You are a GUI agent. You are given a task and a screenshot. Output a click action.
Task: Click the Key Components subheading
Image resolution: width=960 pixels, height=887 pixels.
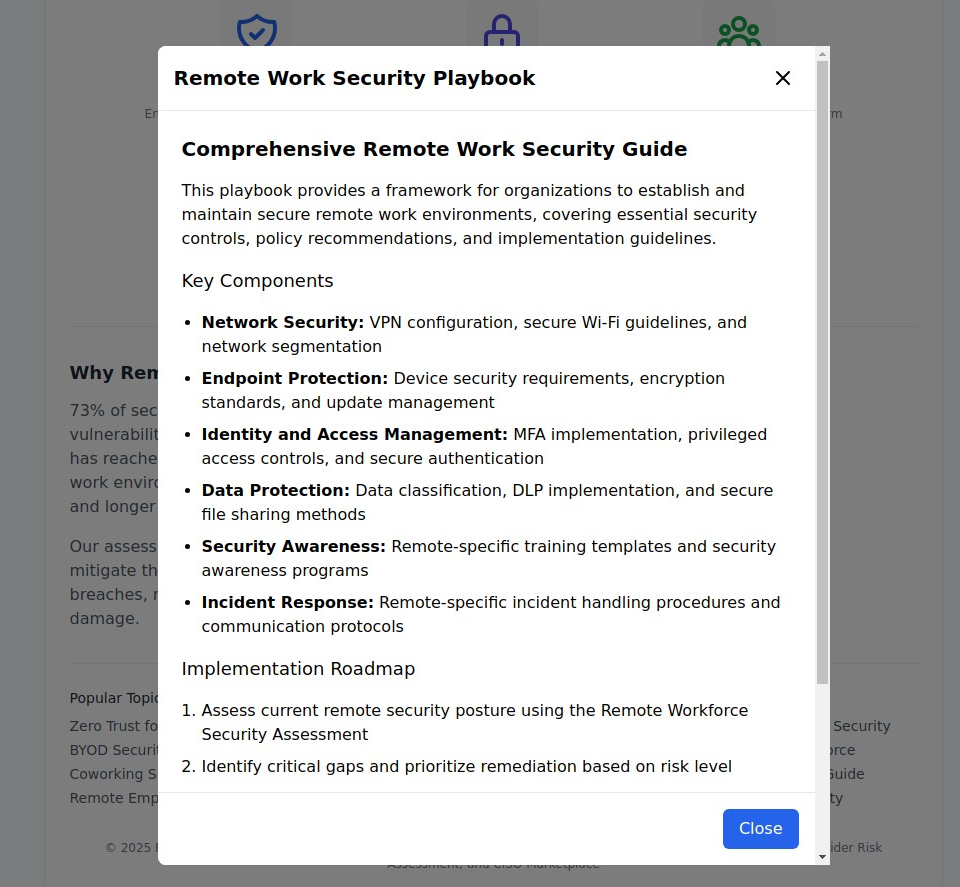(x=257, y=281)
